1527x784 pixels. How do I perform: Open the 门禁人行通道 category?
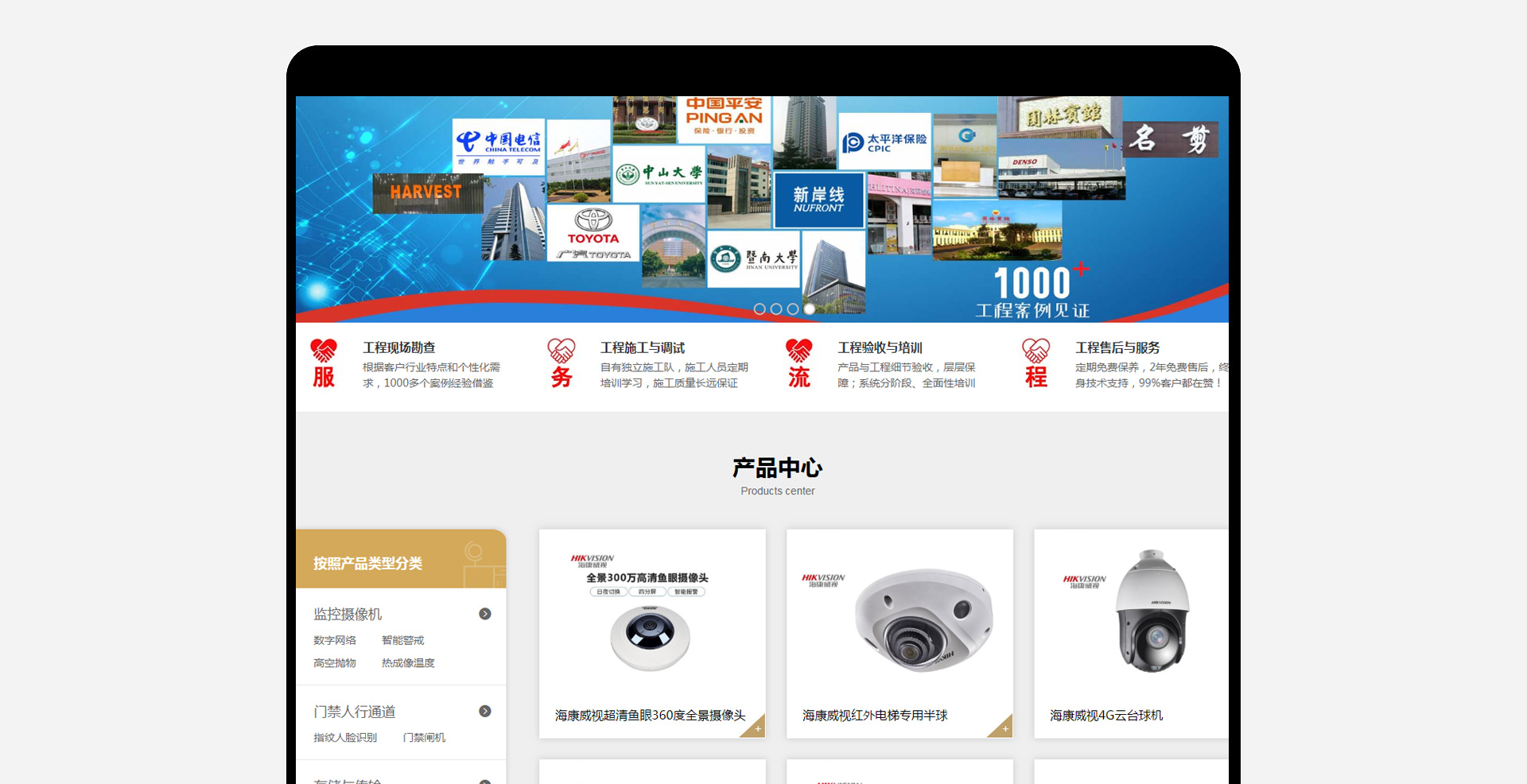355,712
